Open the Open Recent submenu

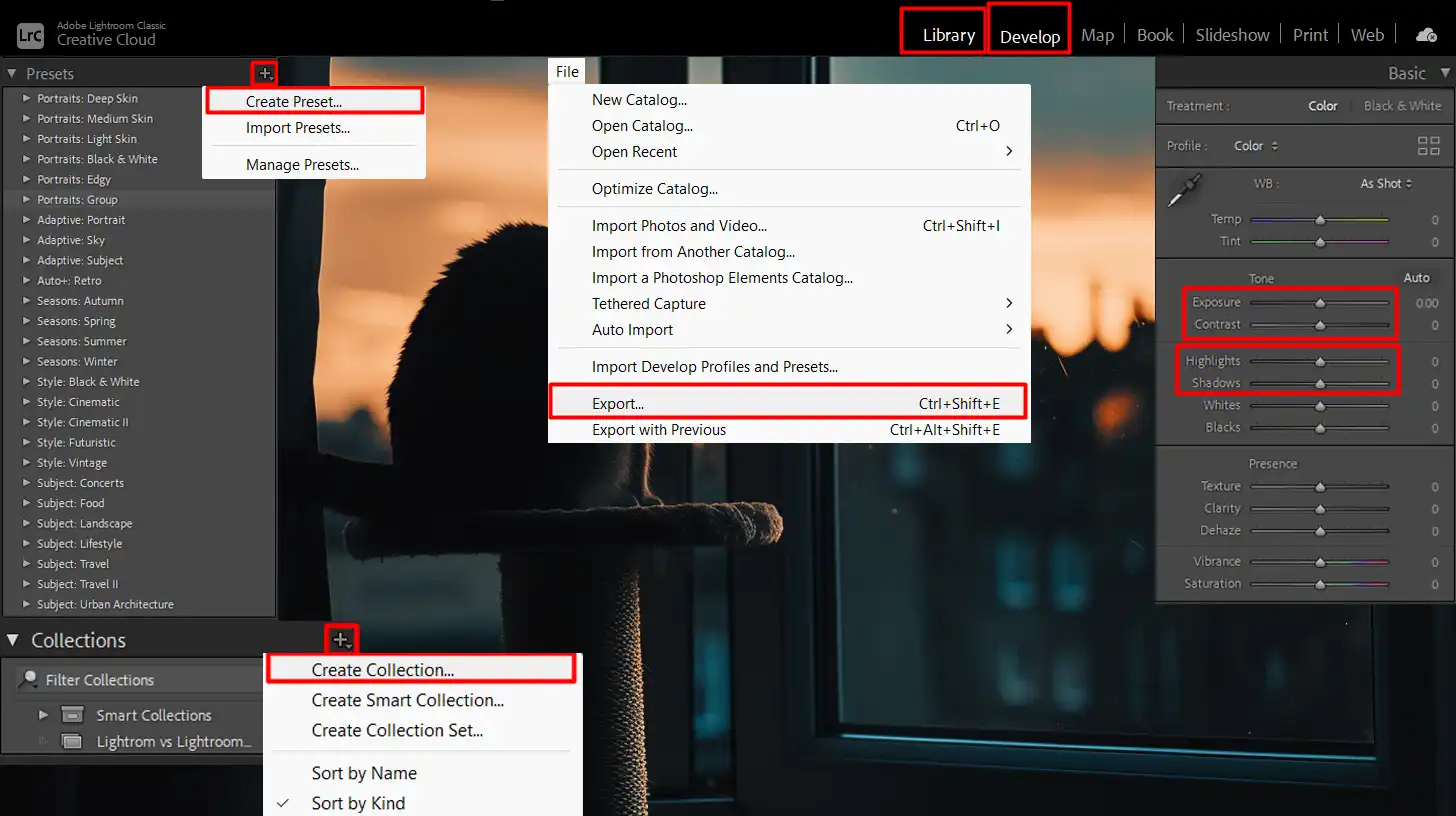789,152
